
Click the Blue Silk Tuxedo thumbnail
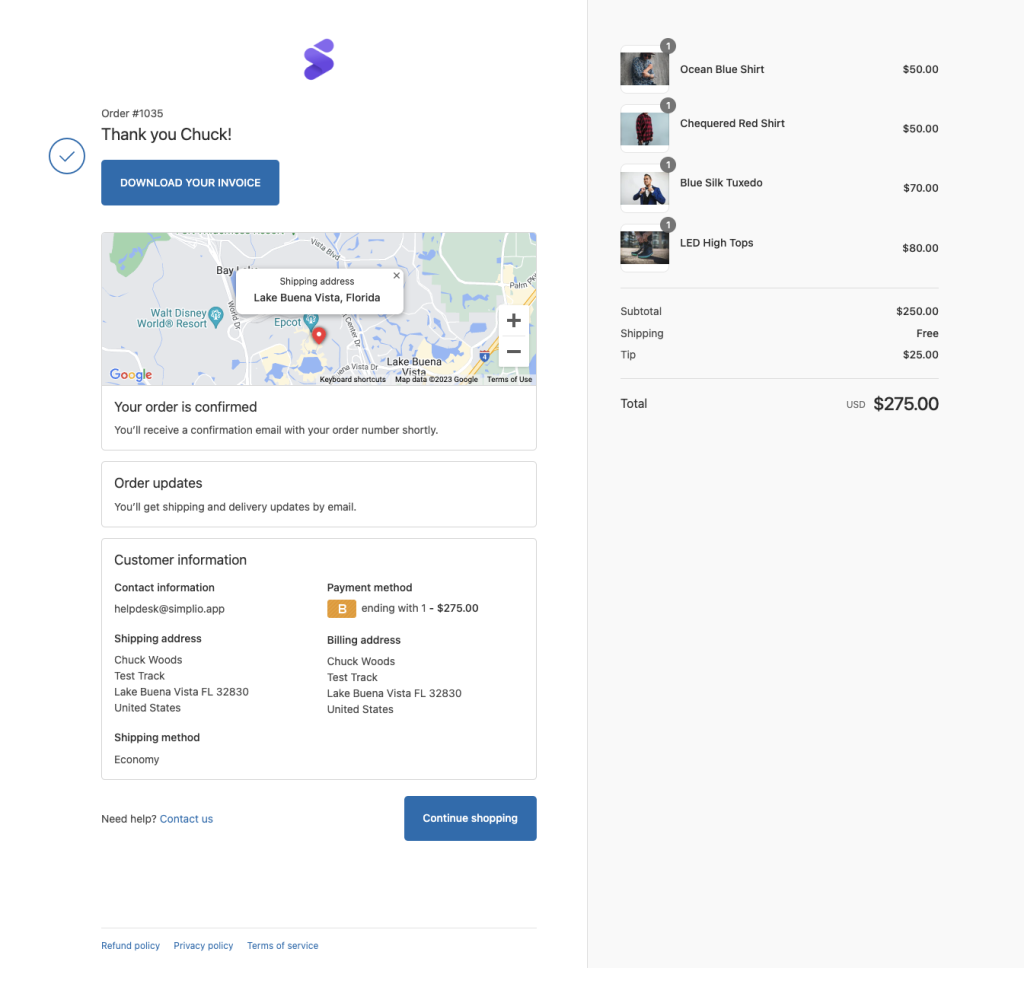[x=644, y=187]
